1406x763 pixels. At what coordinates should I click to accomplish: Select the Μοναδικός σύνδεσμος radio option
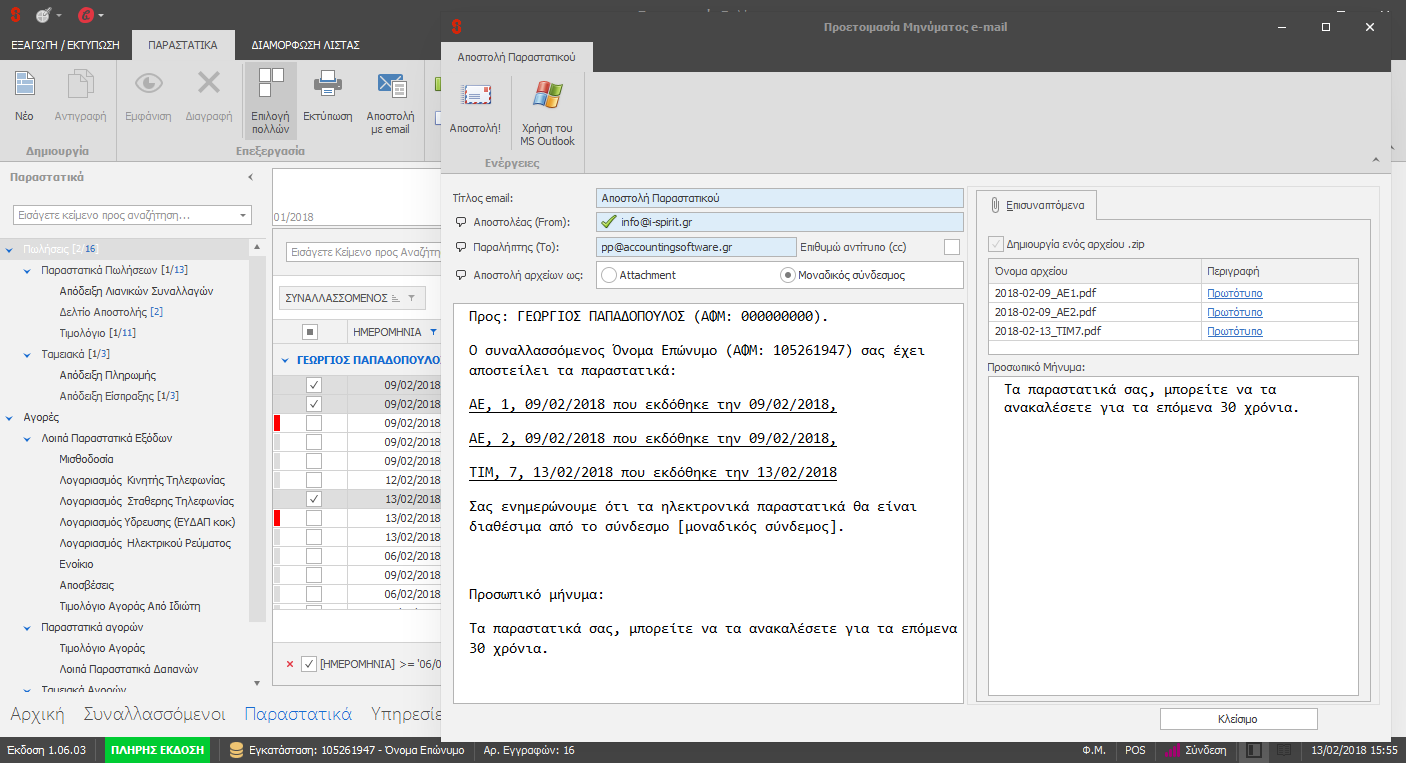pos(788,275)
